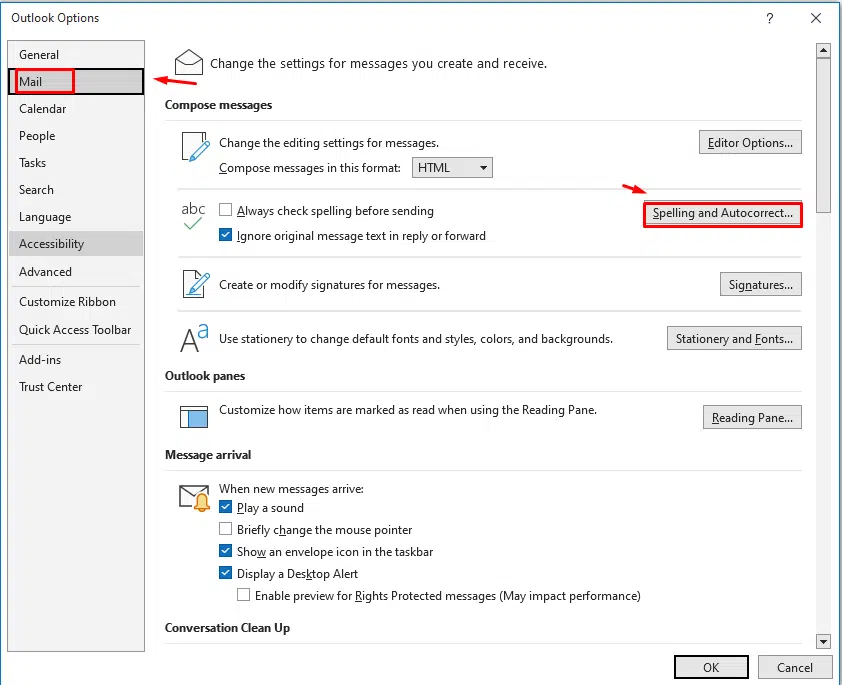
Task: Open the message format HTML dropdown
Action: [x=452, y=167]
